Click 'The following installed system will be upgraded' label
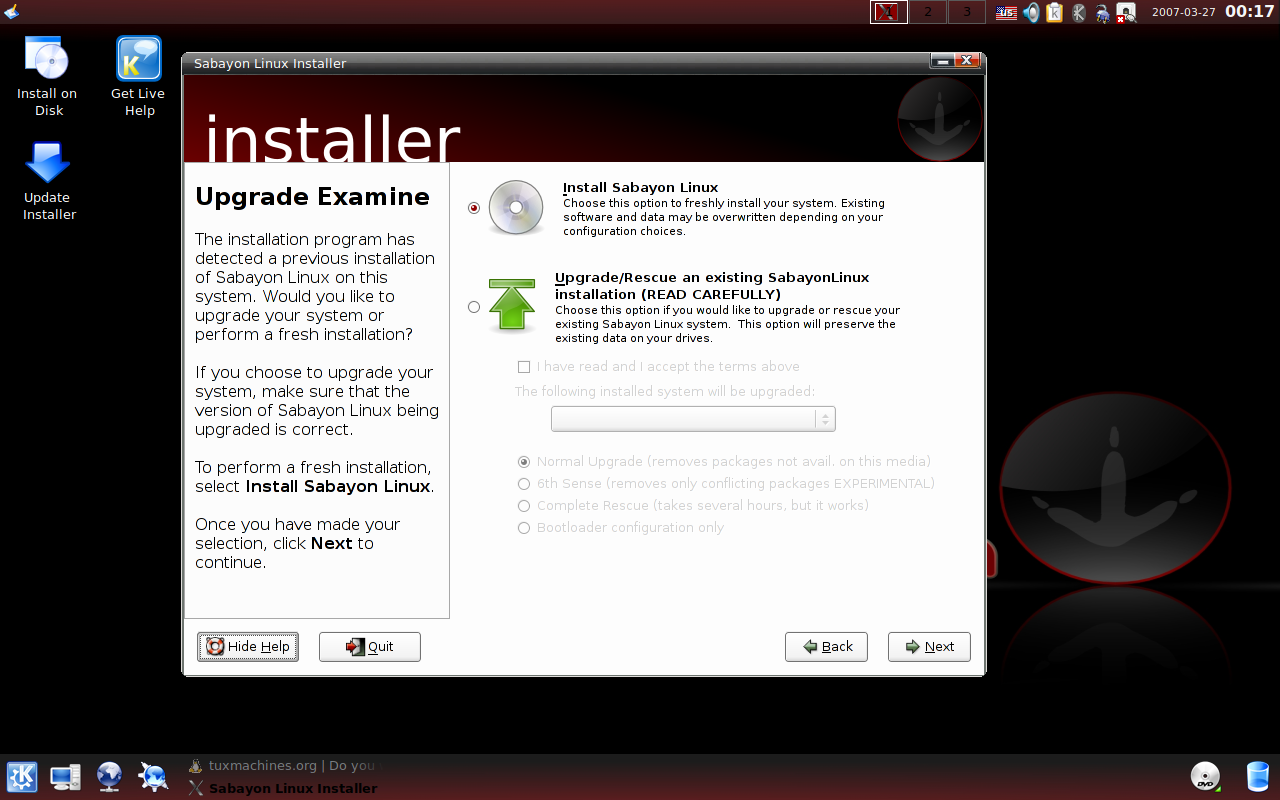The height and width of the screenshot is (800, 1280). click(x=665, y=391)
